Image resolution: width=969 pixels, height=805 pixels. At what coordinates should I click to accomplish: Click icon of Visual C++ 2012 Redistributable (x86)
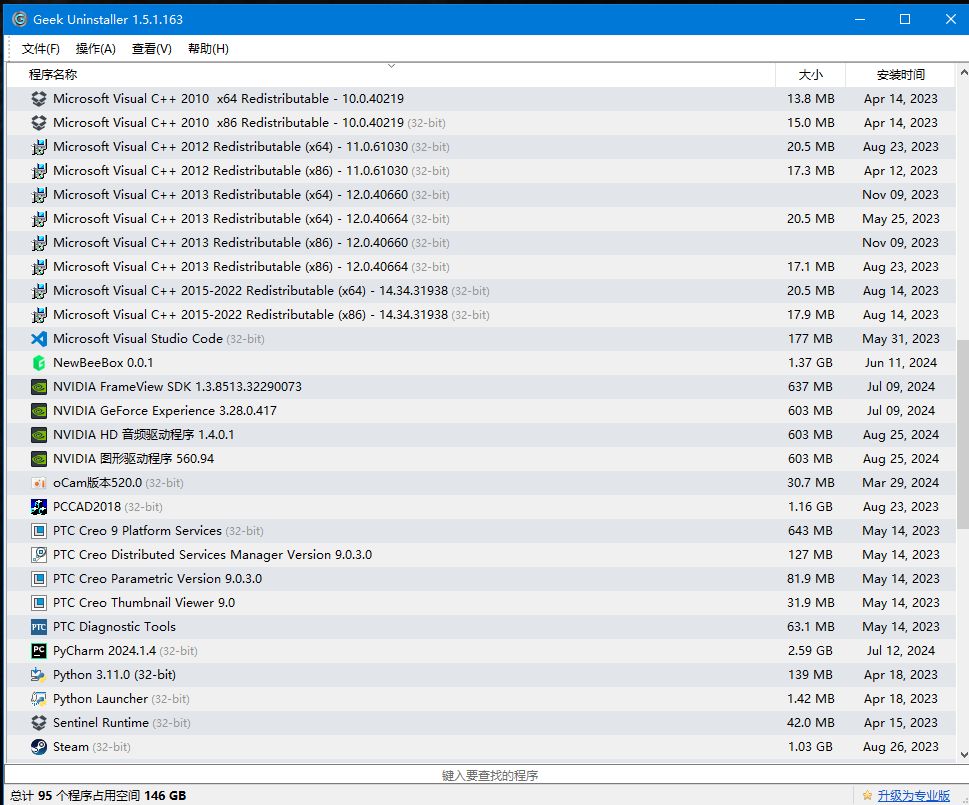click(x=39, y=171)
